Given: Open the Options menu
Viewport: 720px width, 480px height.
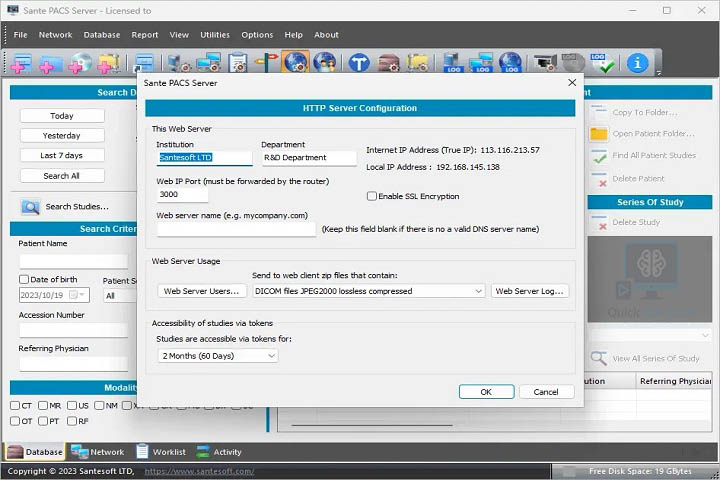Looking at the screenshot, I should 257,35.
